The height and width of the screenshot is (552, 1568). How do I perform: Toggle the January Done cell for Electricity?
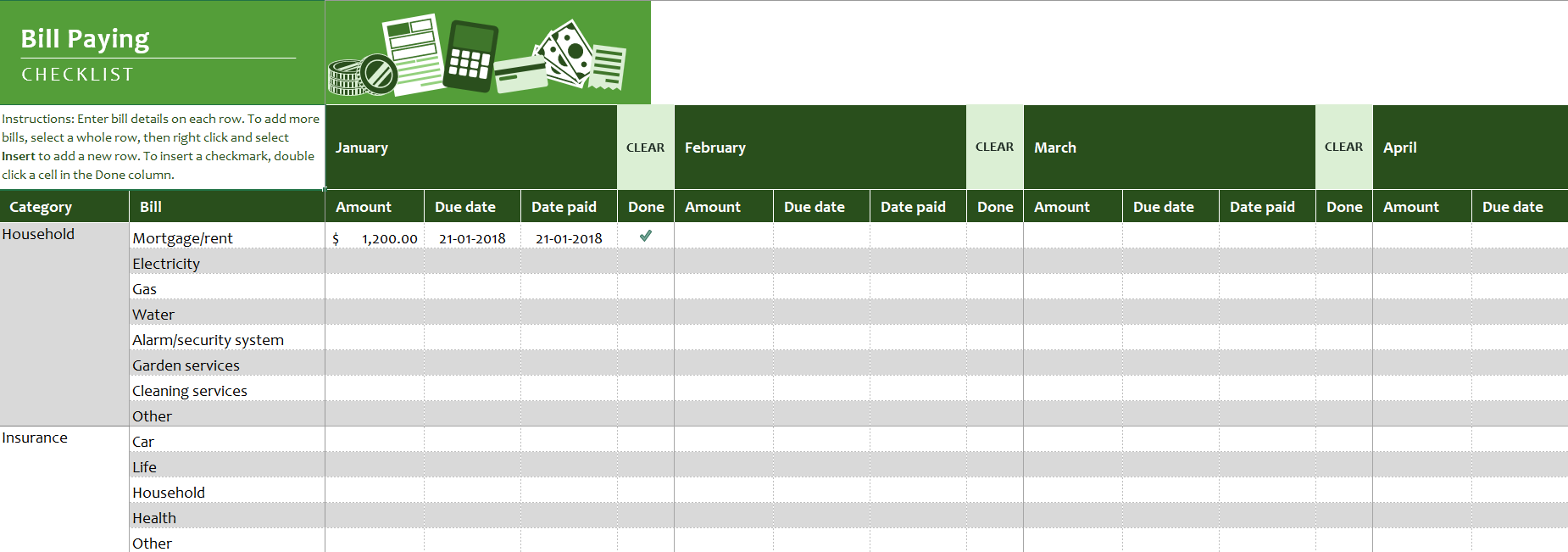646,262
